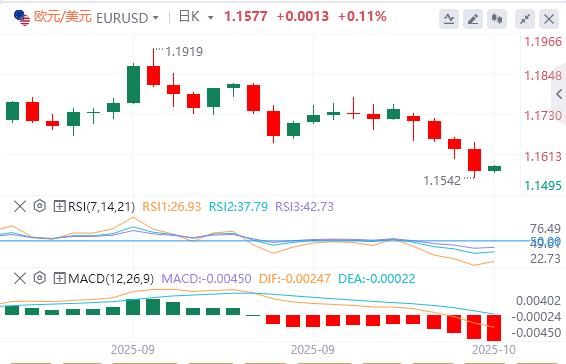This screenshot has width=566, height=364.
Task: Click the 1.1966 price axis label
Action: (x=543, y=42)
